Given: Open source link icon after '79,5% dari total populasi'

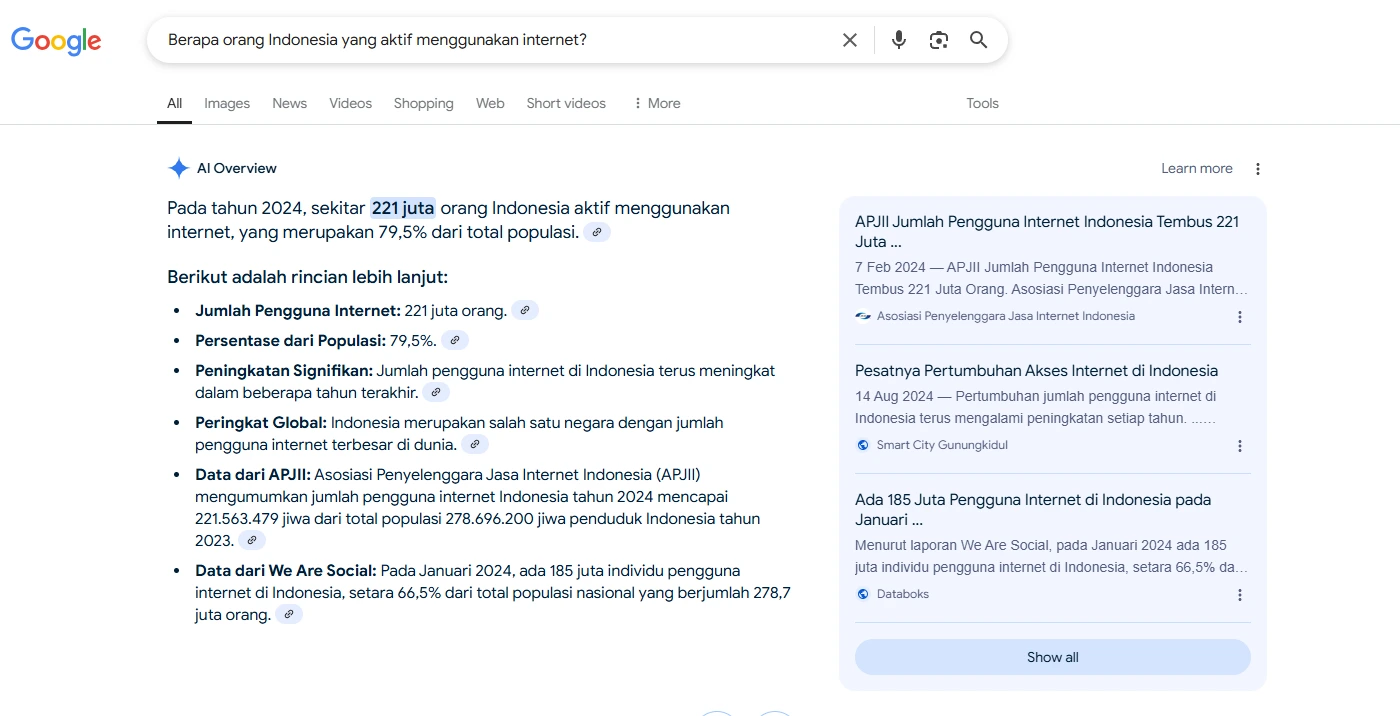Looking at the screenshot, I should 597,232.
